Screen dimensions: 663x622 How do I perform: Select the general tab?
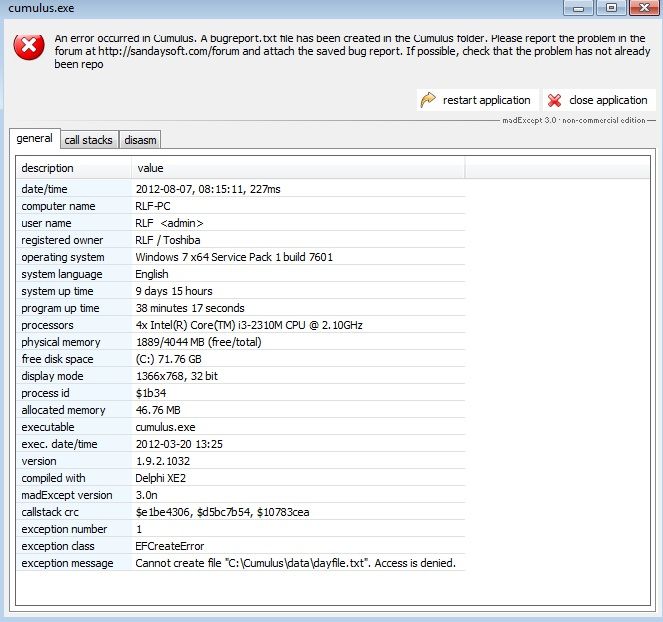[x=35, y=139]
